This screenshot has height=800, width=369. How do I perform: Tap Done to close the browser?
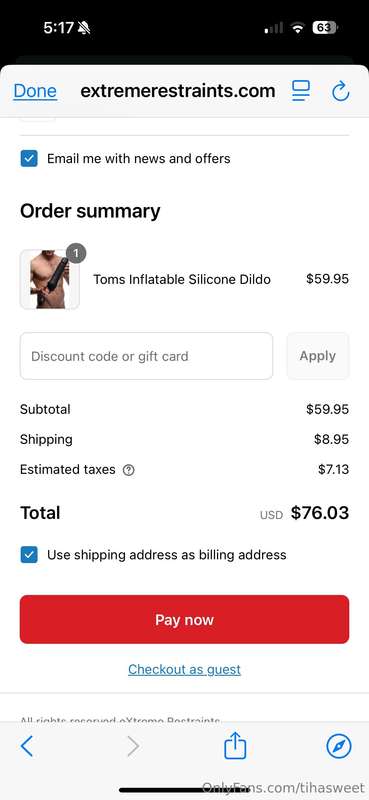coord(35,91)
